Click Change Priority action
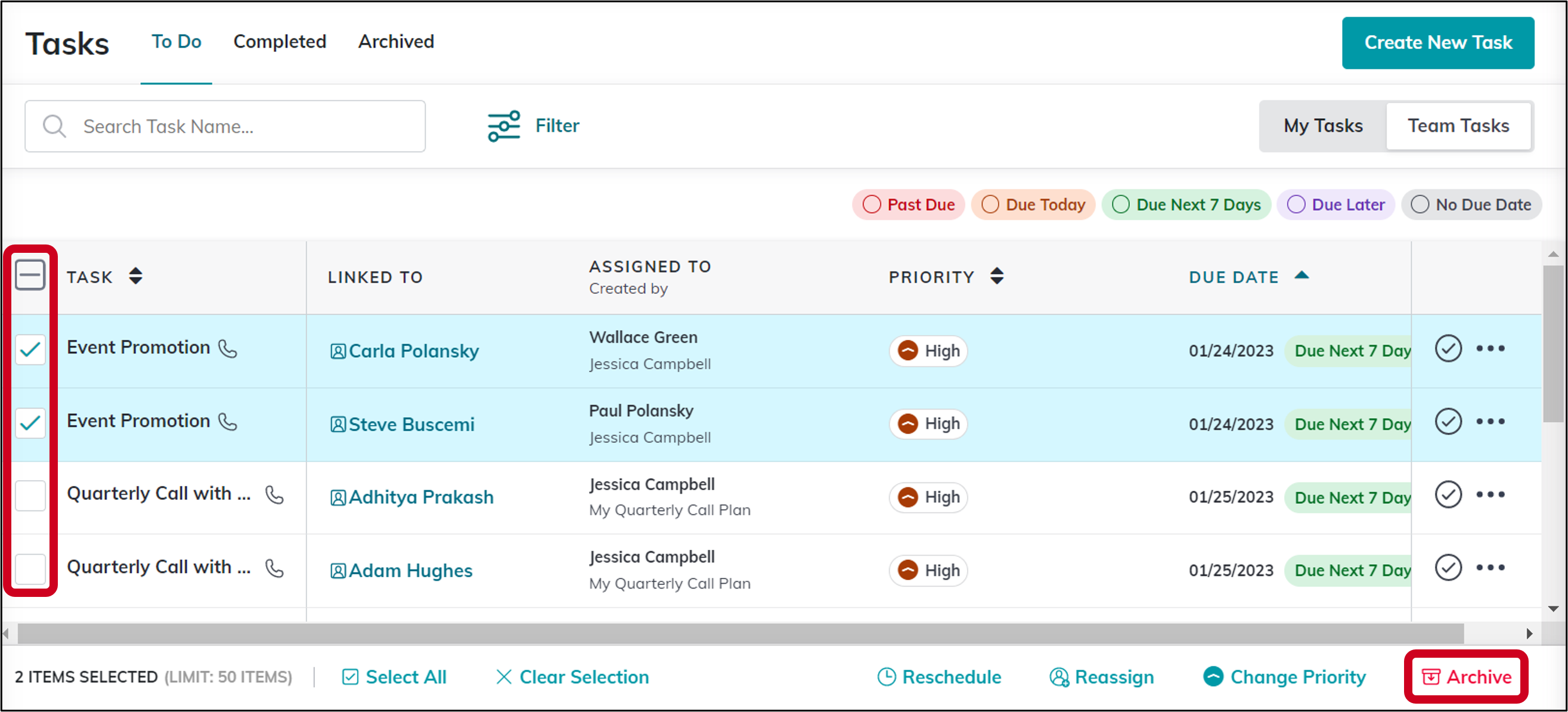Image resolution: width=1568 pixels, height=712 pixels. point(1284,677)
